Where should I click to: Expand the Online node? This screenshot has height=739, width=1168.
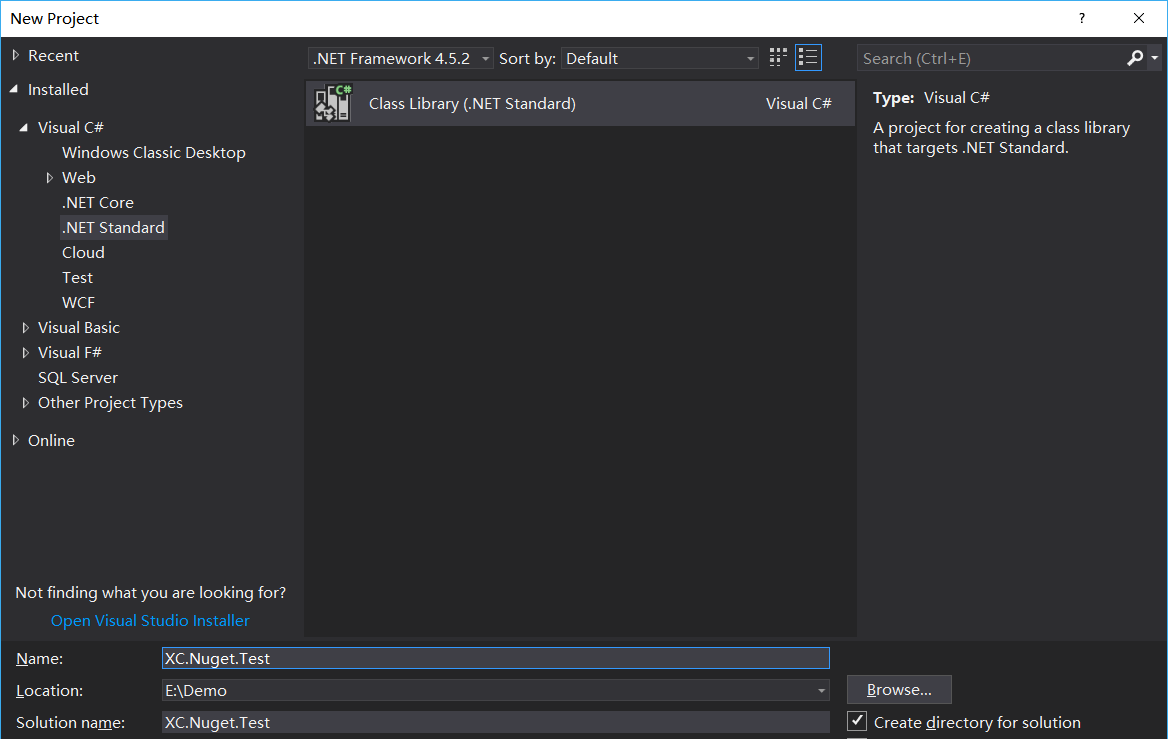[16, 440]
